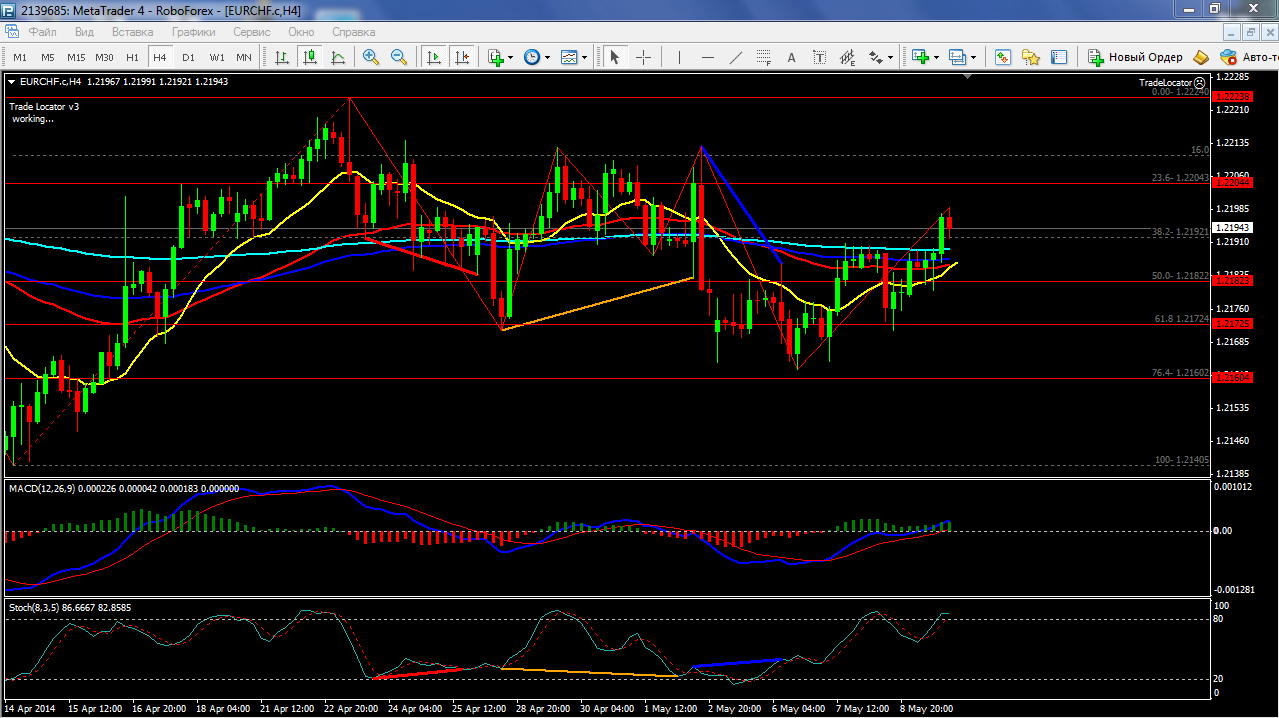This screenshot has width=1279, height=718.
Task: Open the Справка menu
Action: point(353,31)
